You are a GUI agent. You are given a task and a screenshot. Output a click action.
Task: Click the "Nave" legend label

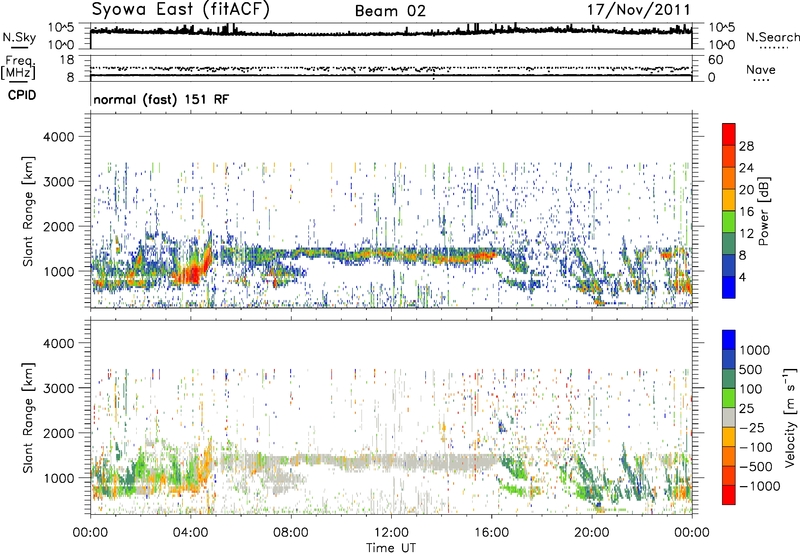tap(761, 69)
